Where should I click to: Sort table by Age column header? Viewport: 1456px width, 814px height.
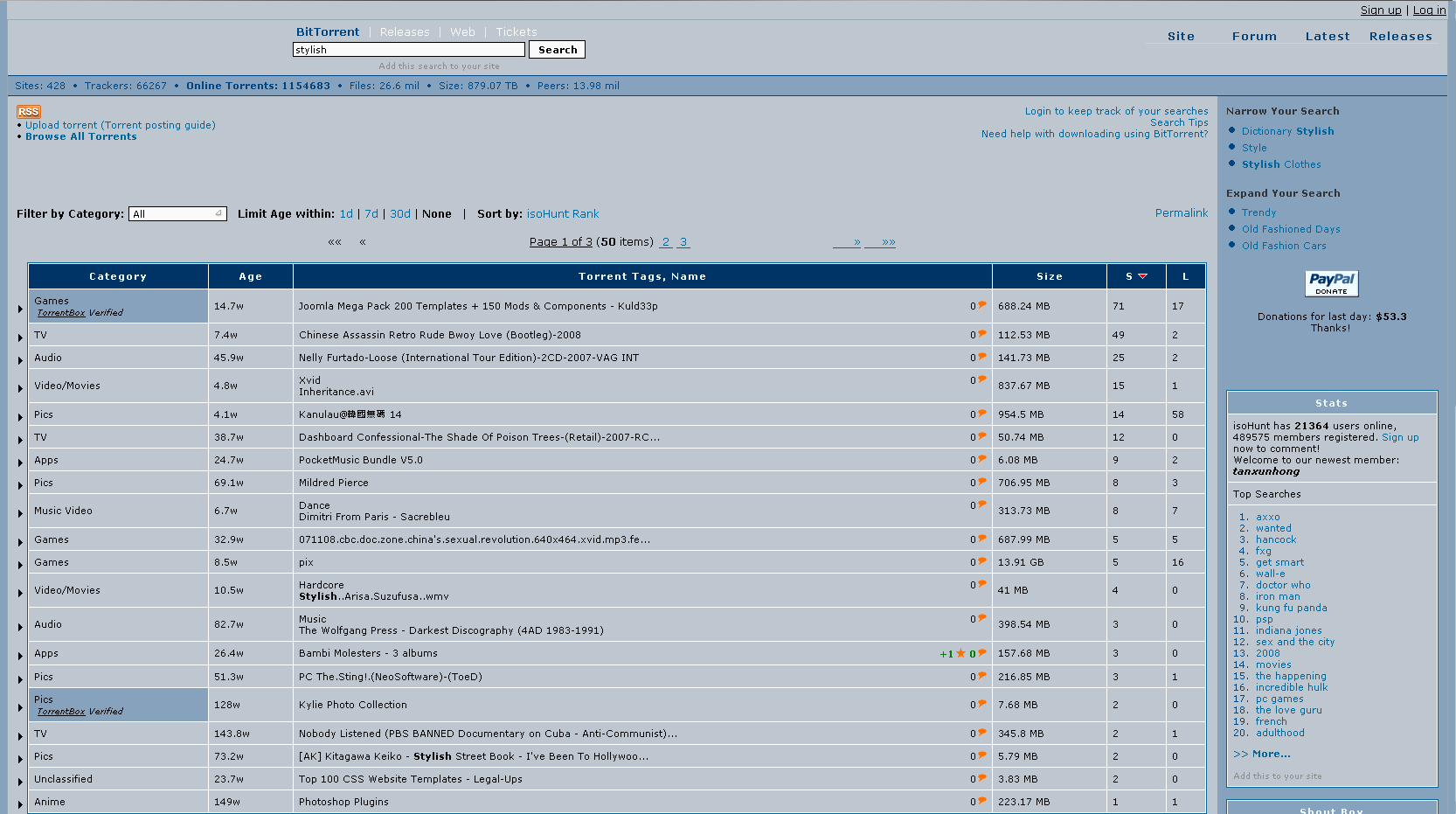[x=251, y=276]
